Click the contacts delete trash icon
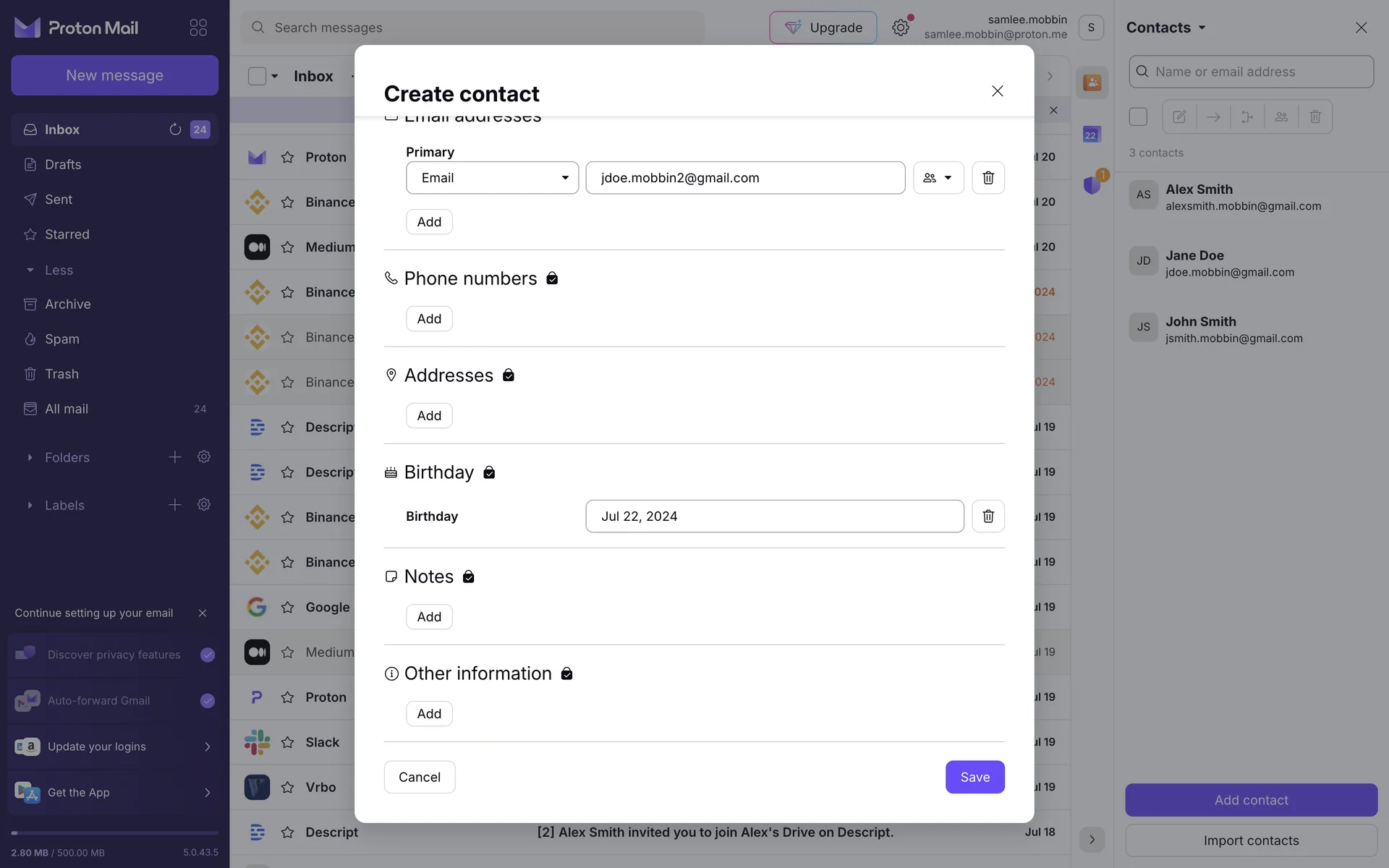 [1315, 117]
